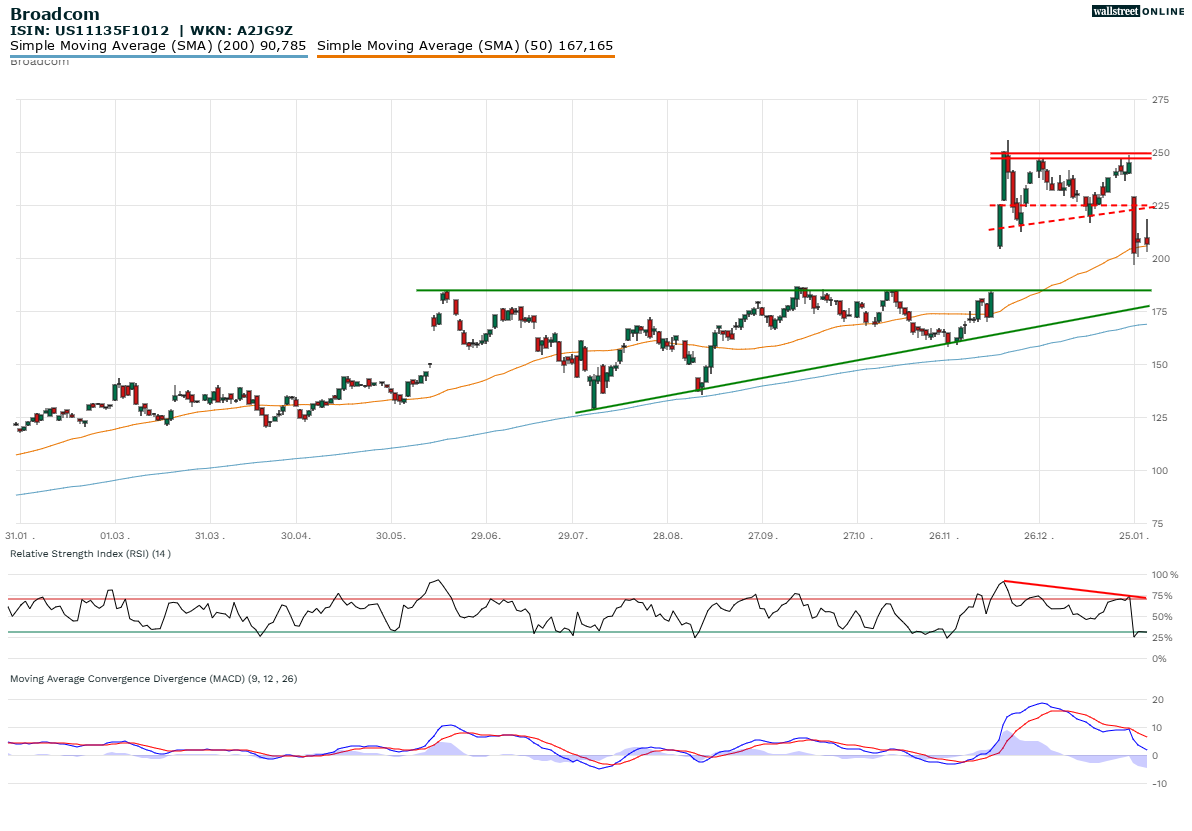
Task: Click the 27.10. date axis label
Action: pyautogui.click(x=857, y=535)
